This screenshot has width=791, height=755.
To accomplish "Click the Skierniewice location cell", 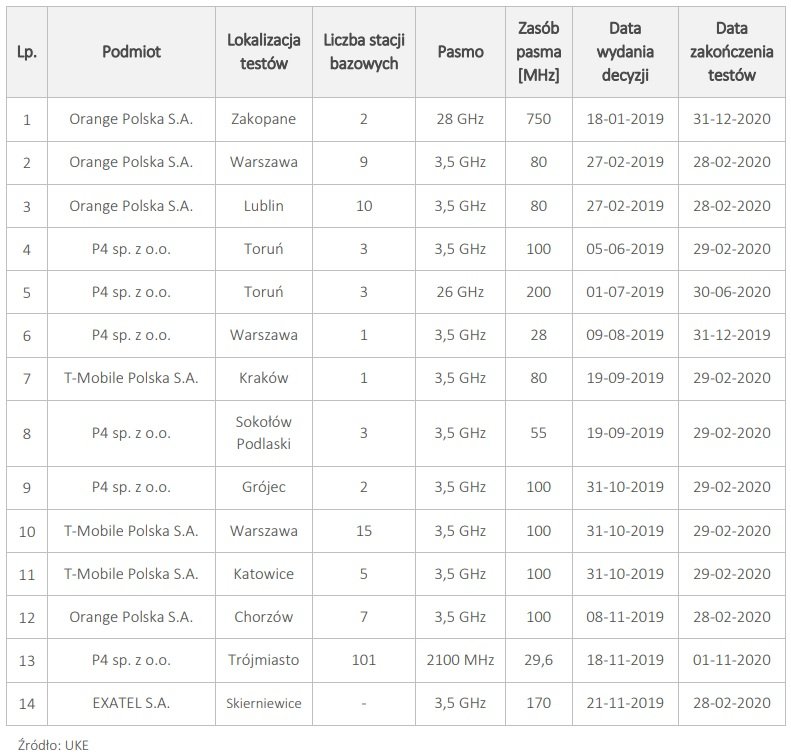I will click(264, 703).
